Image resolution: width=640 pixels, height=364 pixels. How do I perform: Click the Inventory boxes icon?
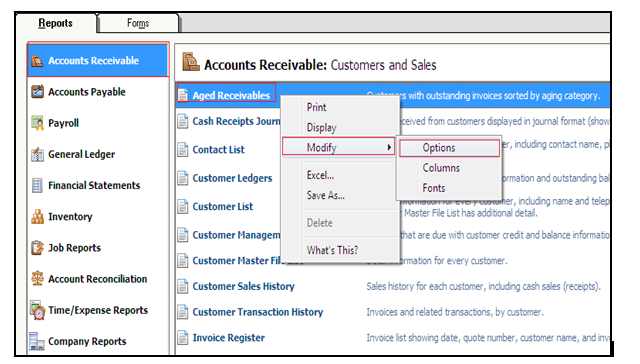click(37, 216)
